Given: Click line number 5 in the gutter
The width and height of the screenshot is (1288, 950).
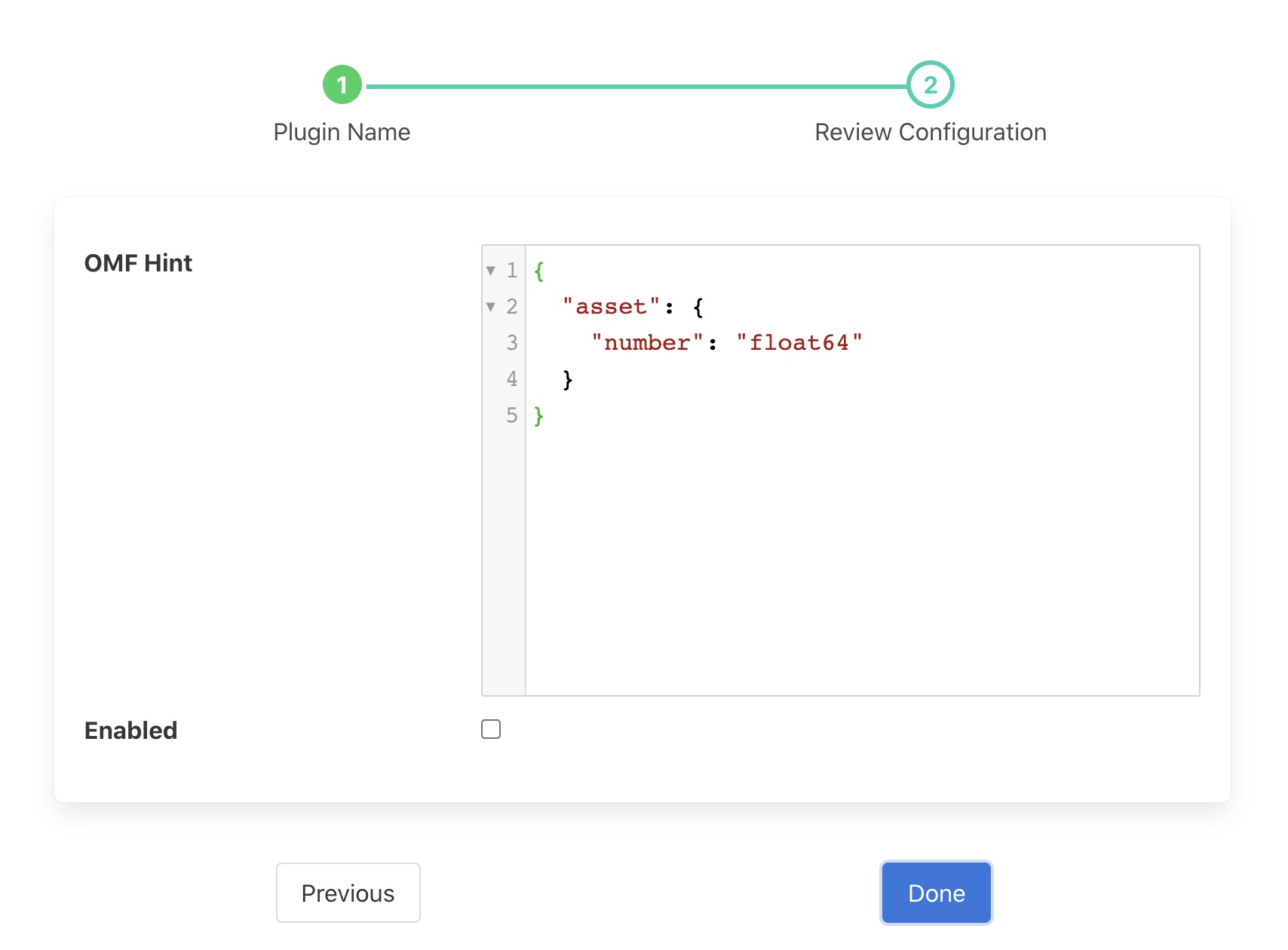Looking at the screenshot, I should coord(511,415).
